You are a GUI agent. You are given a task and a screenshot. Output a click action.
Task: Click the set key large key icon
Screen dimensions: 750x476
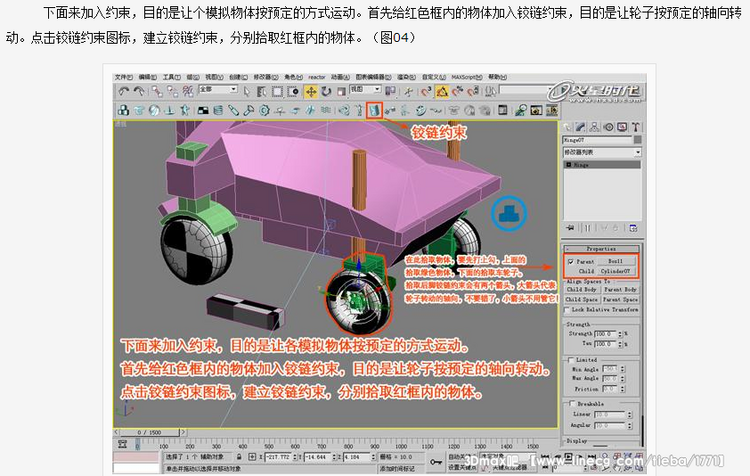[436, 462]
